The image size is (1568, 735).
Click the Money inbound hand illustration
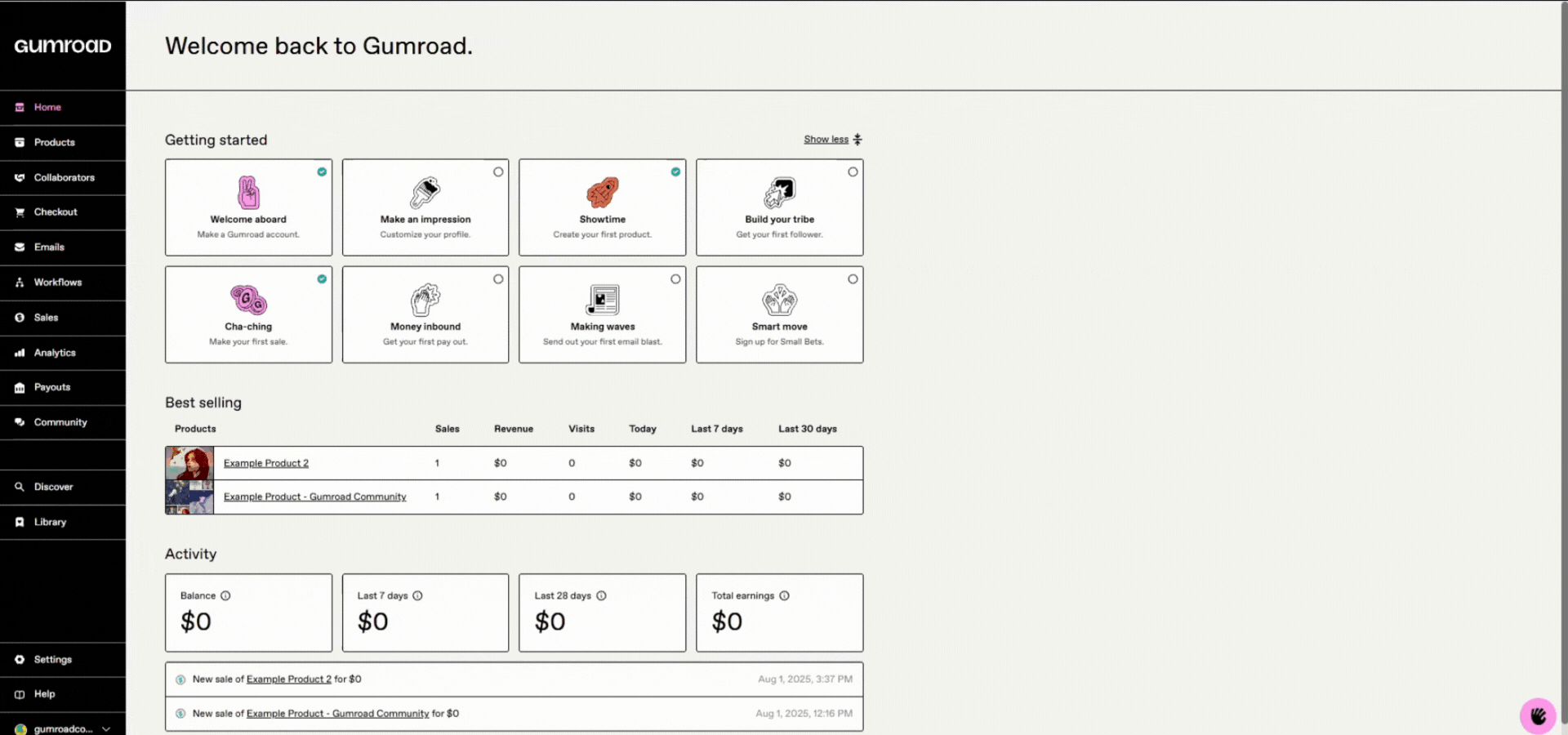425,300
